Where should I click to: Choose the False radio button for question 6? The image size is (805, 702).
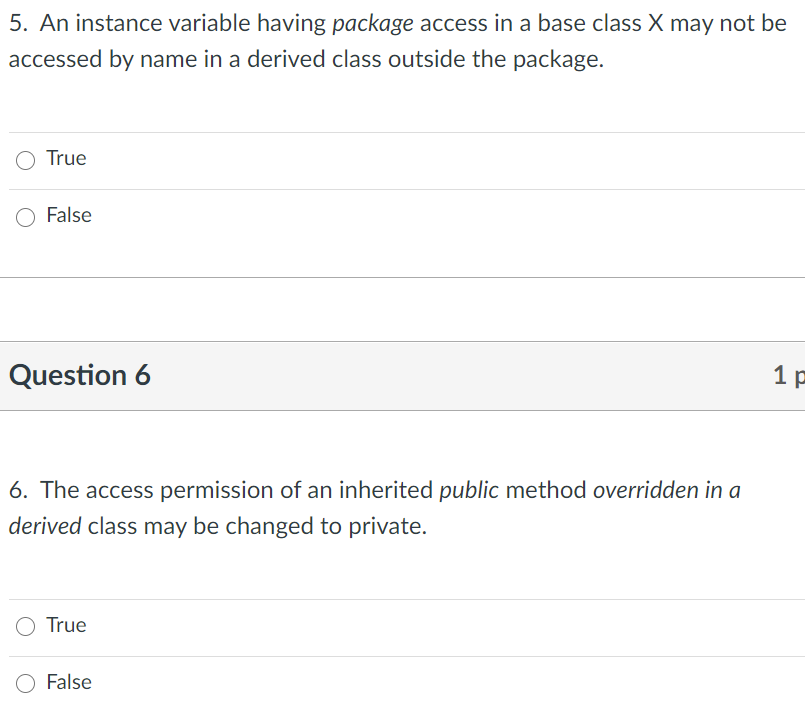[x=27, y=683]
